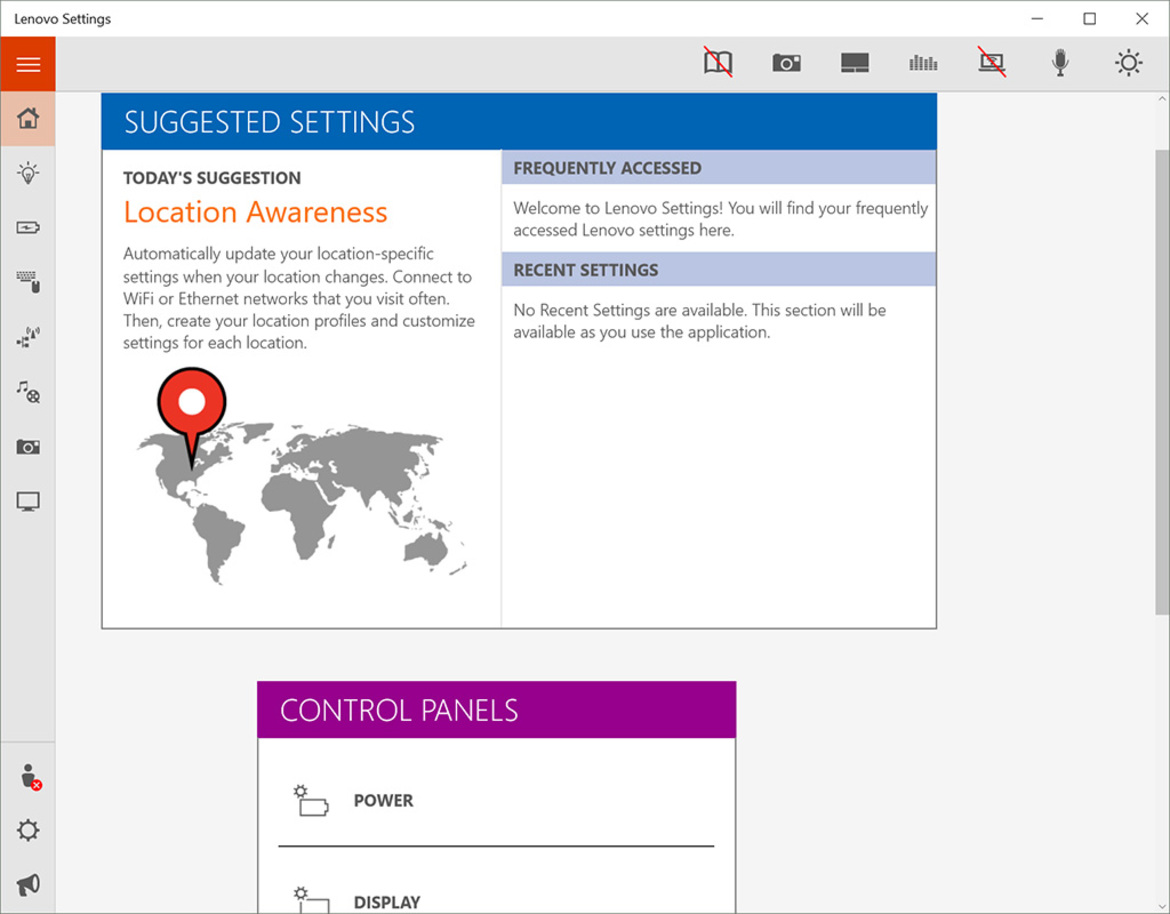The width and height of the screenshot is (1170, 914).
Task: Open the hamburger navigation menu
Action: [x=28, y=64]
